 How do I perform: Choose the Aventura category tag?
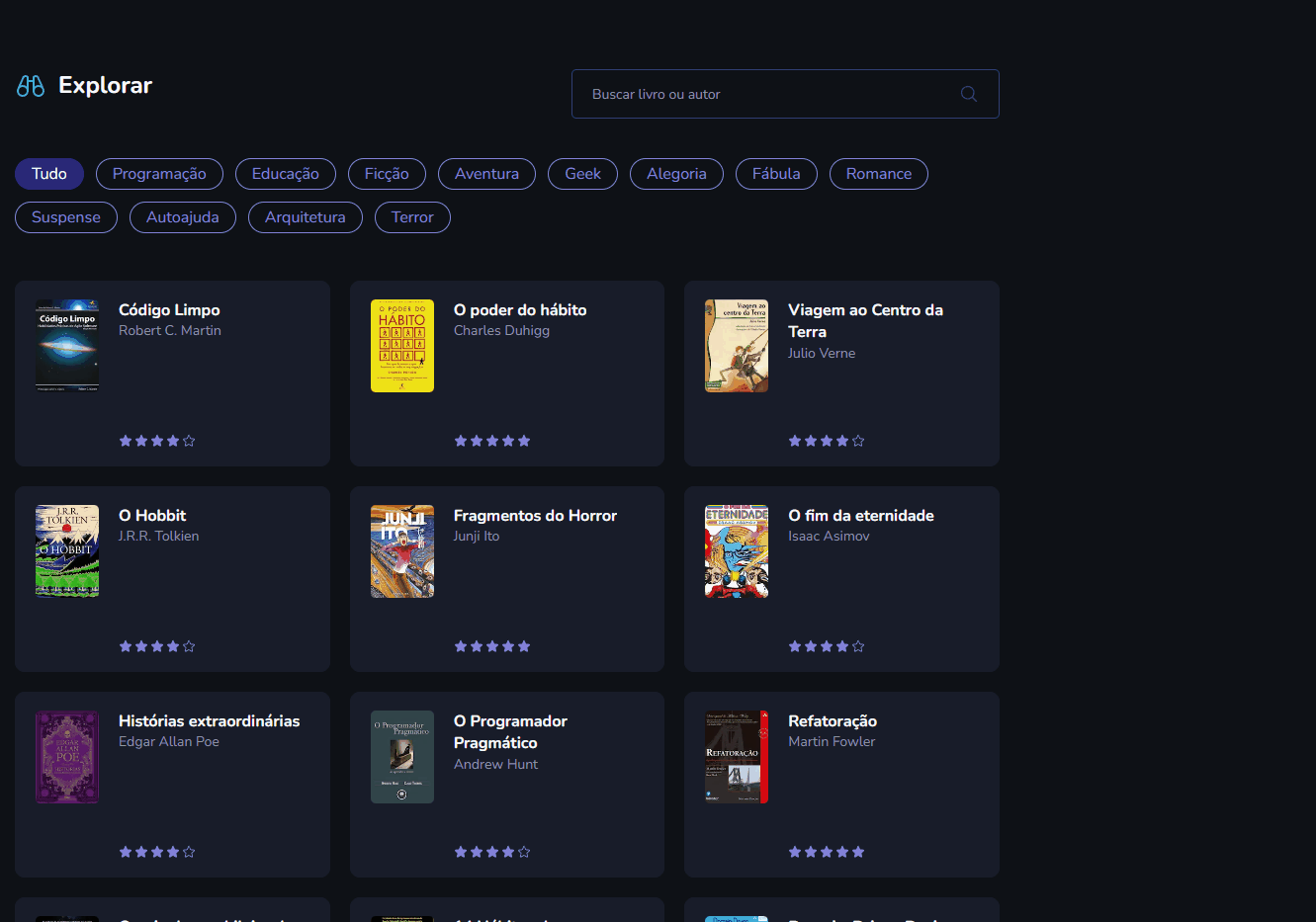coord(486,174)
